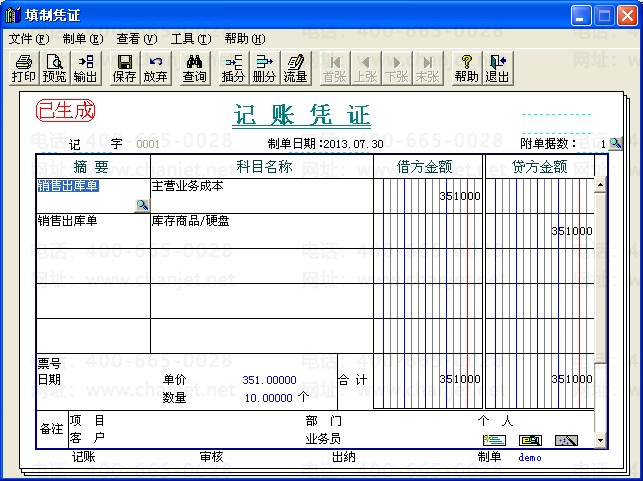Click the first 销售出库单 summary field

[x=68, y=186]
